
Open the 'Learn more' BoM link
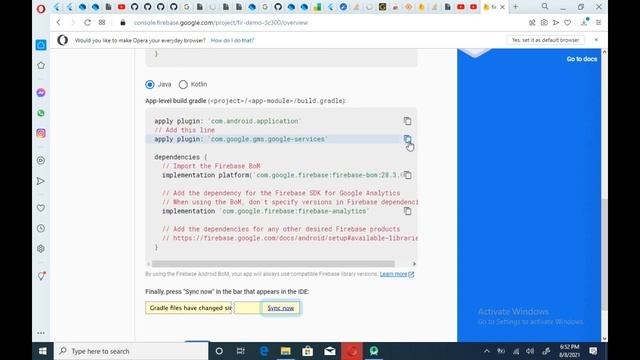tap(396, 274)
